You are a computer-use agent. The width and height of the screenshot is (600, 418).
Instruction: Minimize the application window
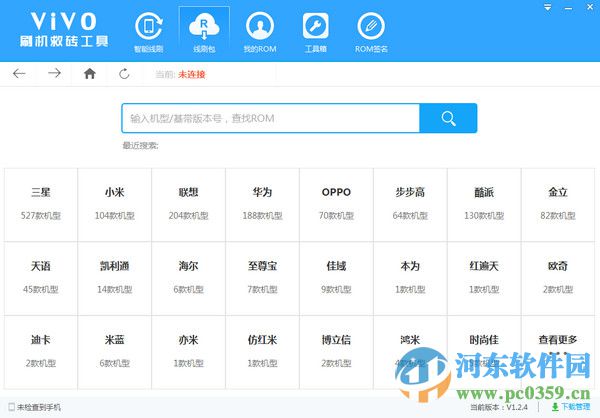coord(568,8)
